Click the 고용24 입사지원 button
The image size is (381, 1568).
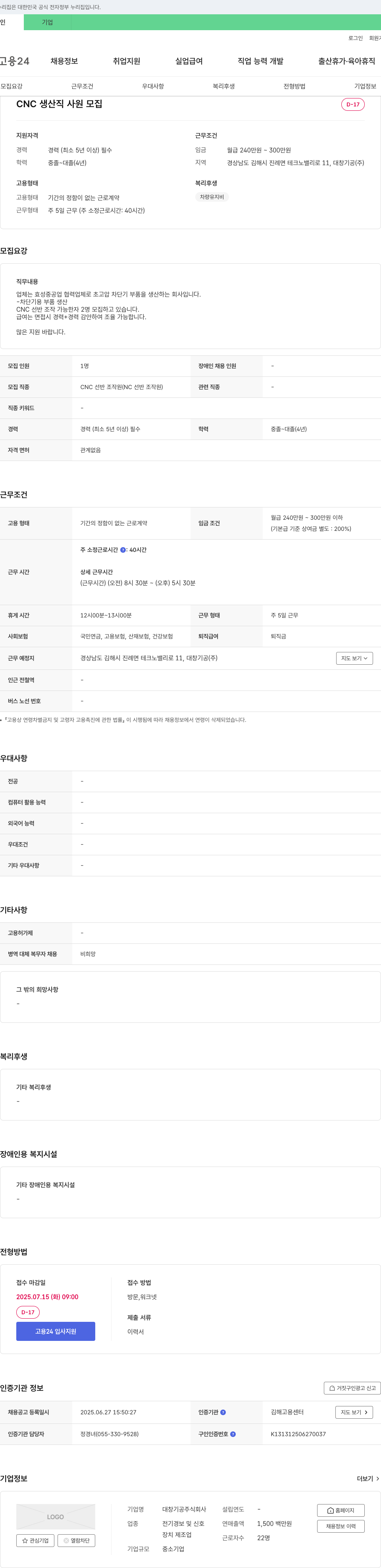coord(56,1331)
